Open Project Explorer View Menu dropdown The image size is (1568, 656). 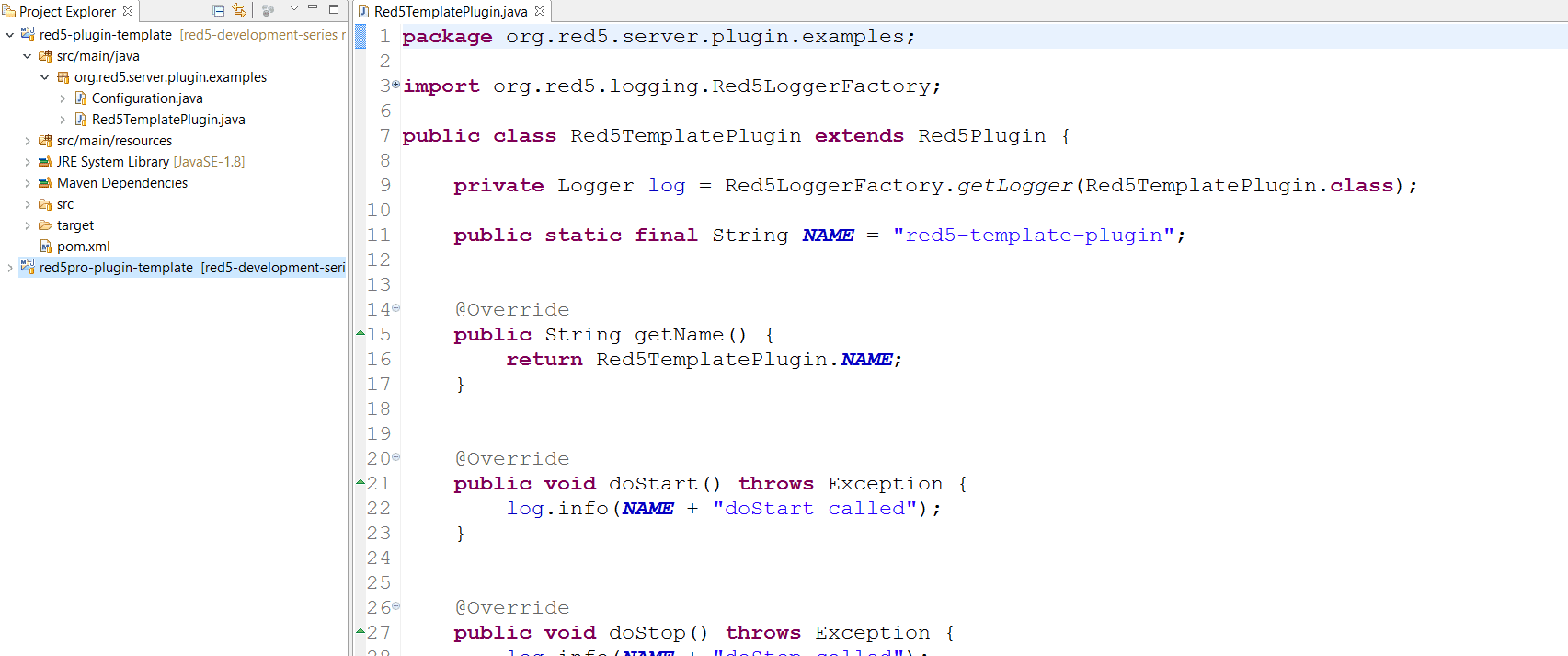click(x=294, y=8)
